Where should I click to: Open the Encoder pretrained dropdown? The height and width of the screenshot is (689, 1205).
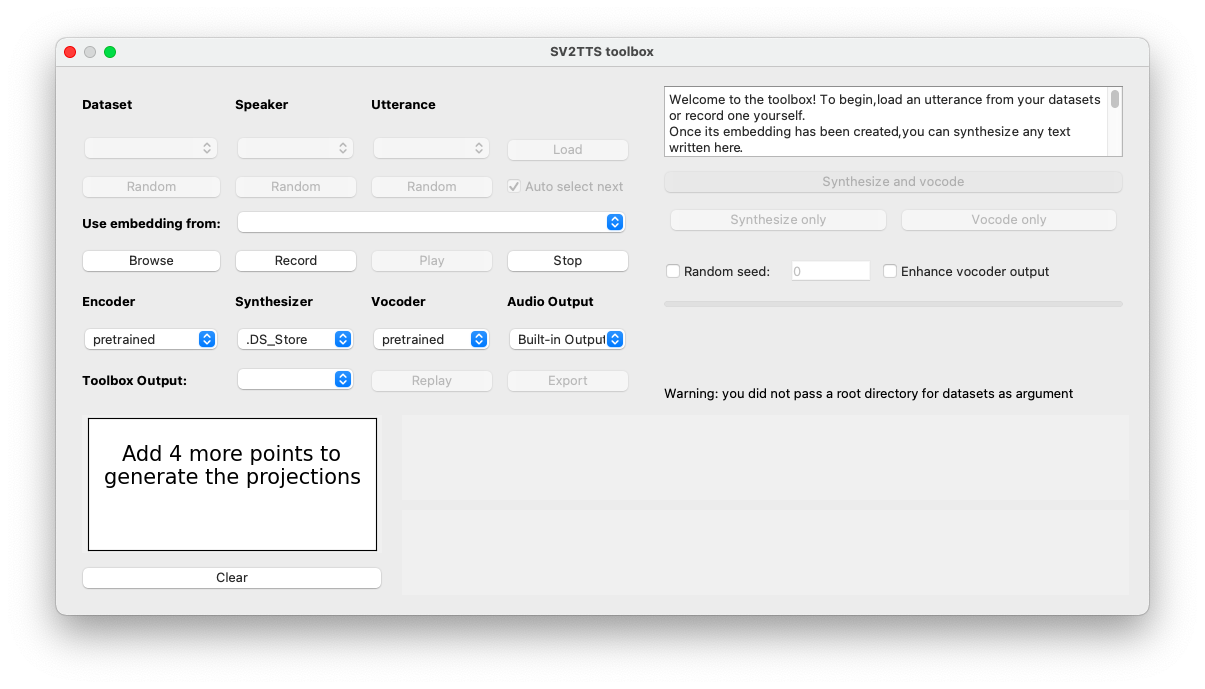151,339
